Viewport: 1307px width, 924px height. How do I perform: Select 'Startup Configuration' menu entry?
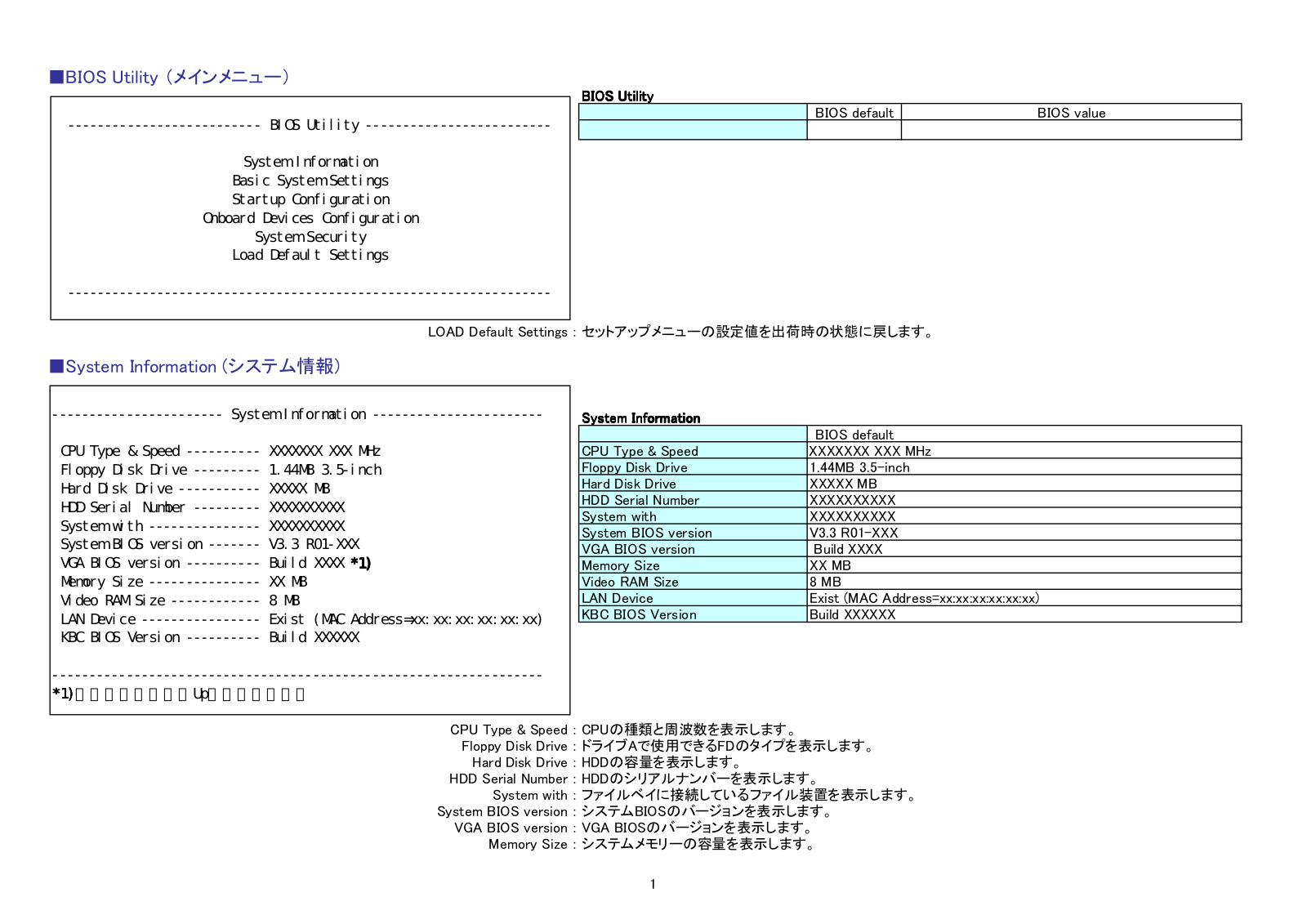pos(310,199)
